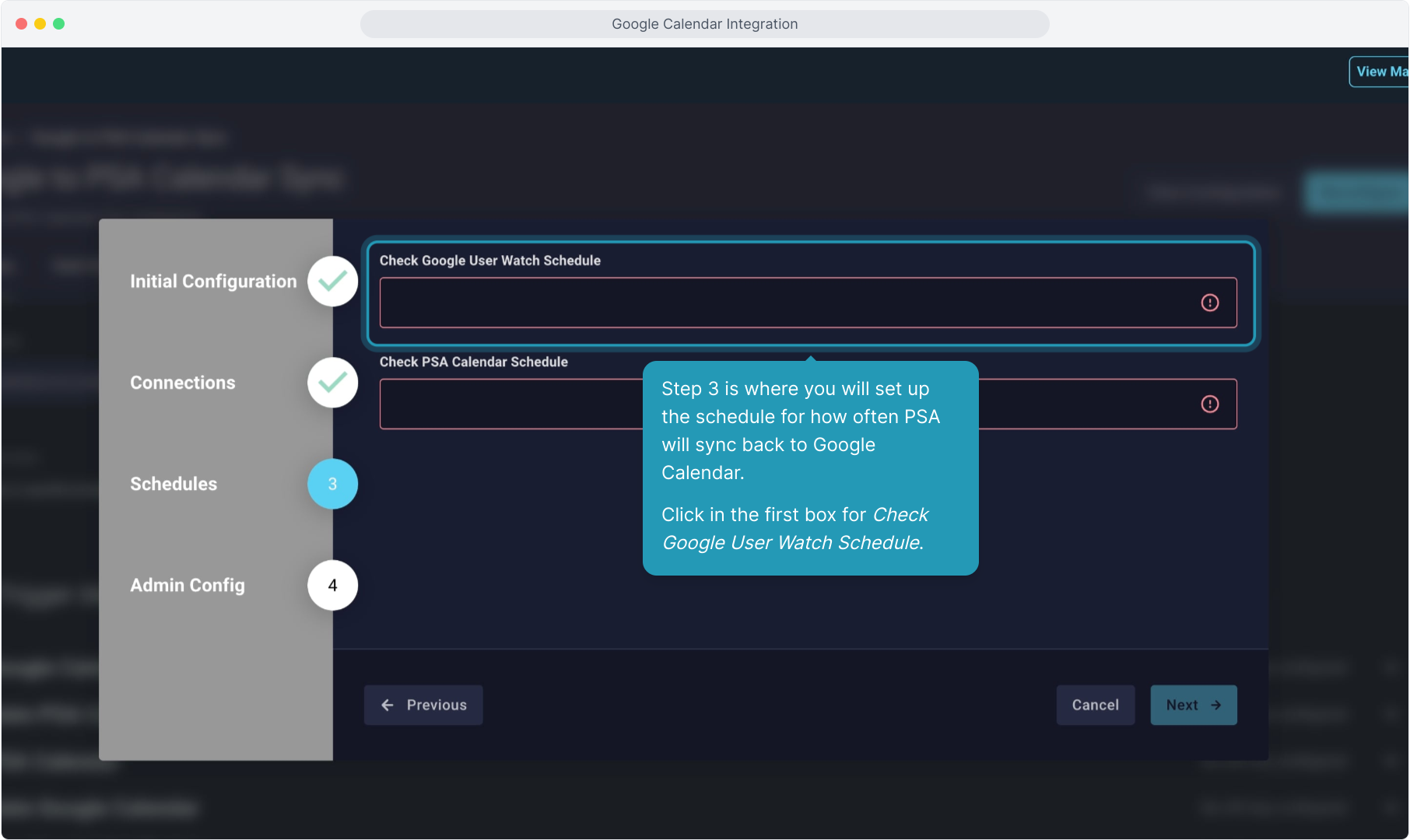Open the Initial Configuration step
1410x840 pixels.
213,281
